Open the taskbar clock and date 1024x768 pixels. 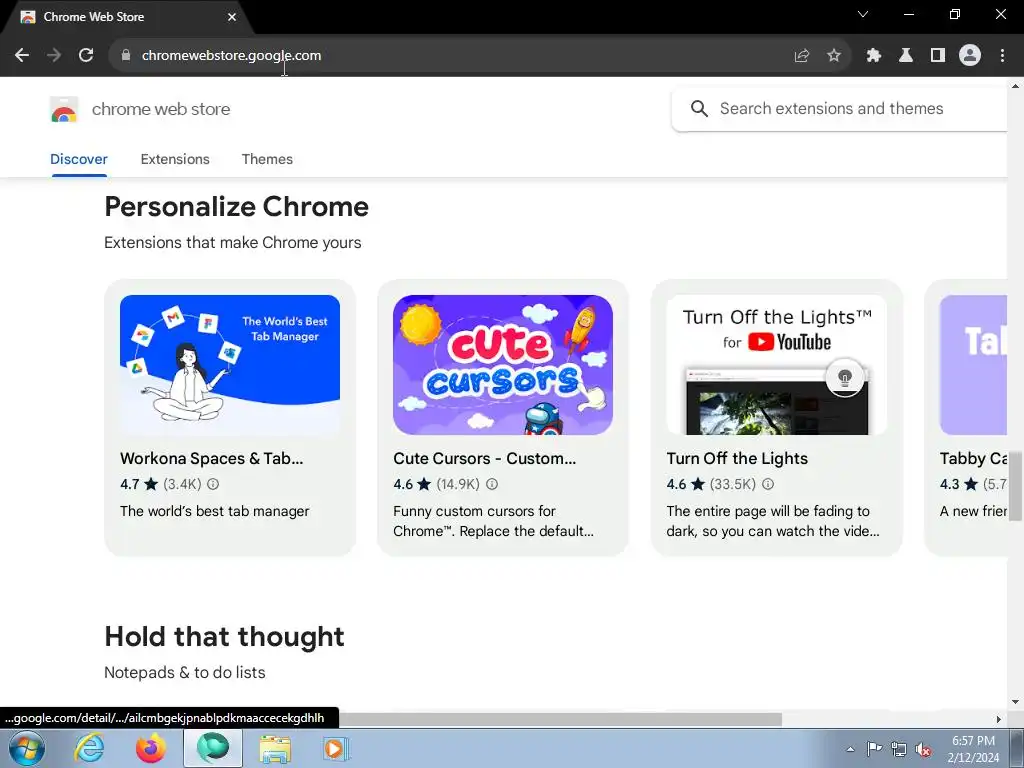(973, 749)
